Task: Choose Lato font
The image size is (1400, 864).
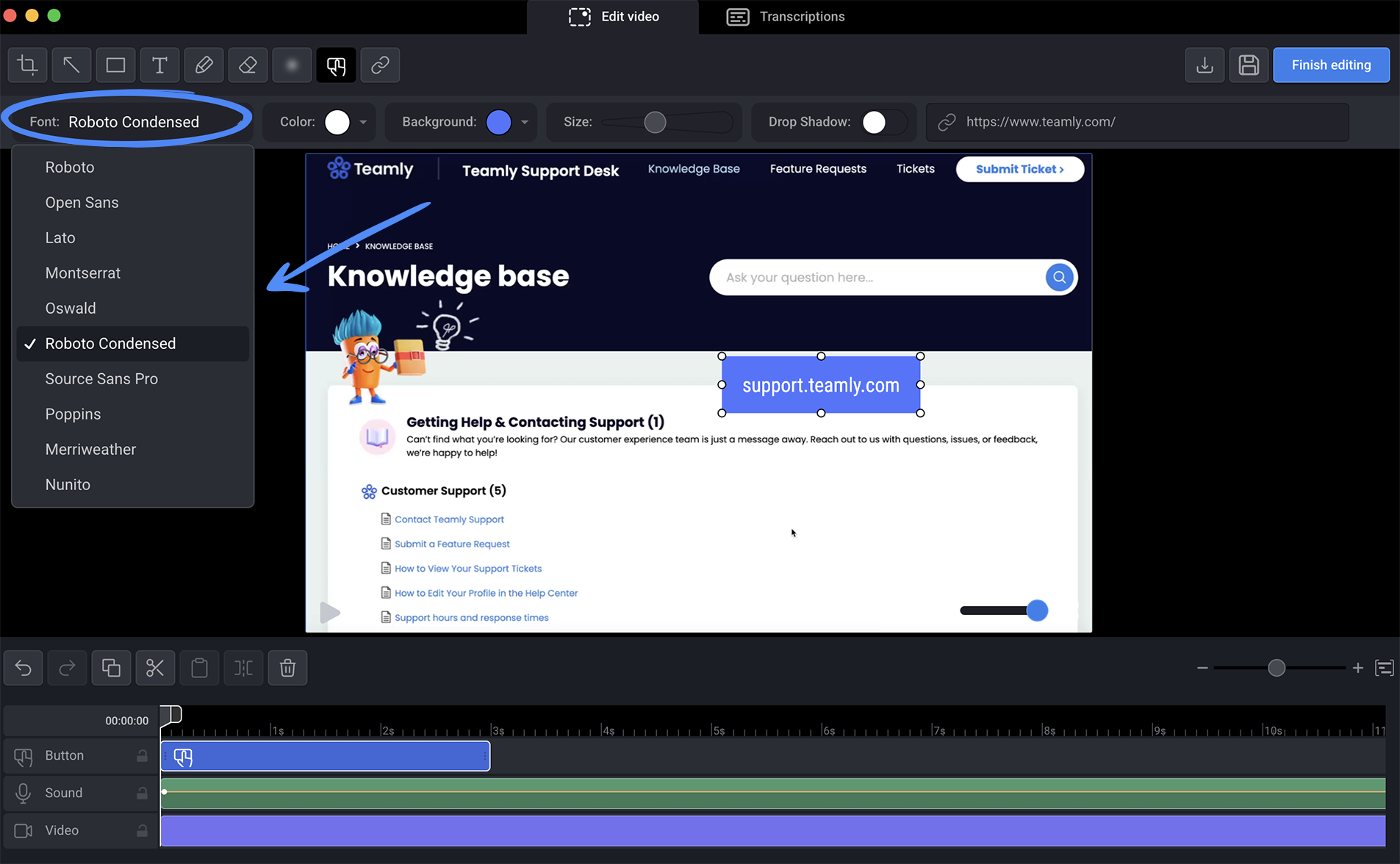Action: (132, 238)
